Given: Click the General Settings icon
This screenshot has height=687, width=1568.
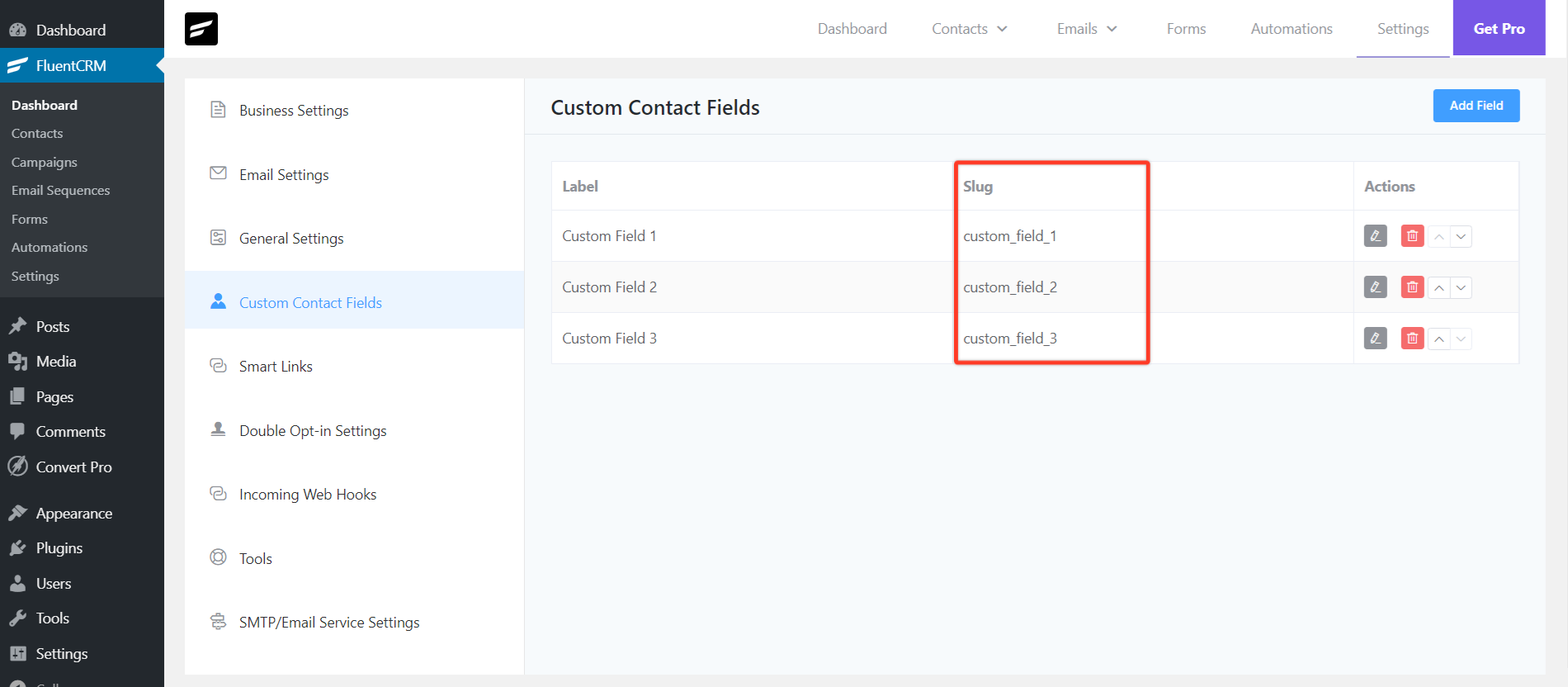Looking at the screenshot, I should (218, 238).
